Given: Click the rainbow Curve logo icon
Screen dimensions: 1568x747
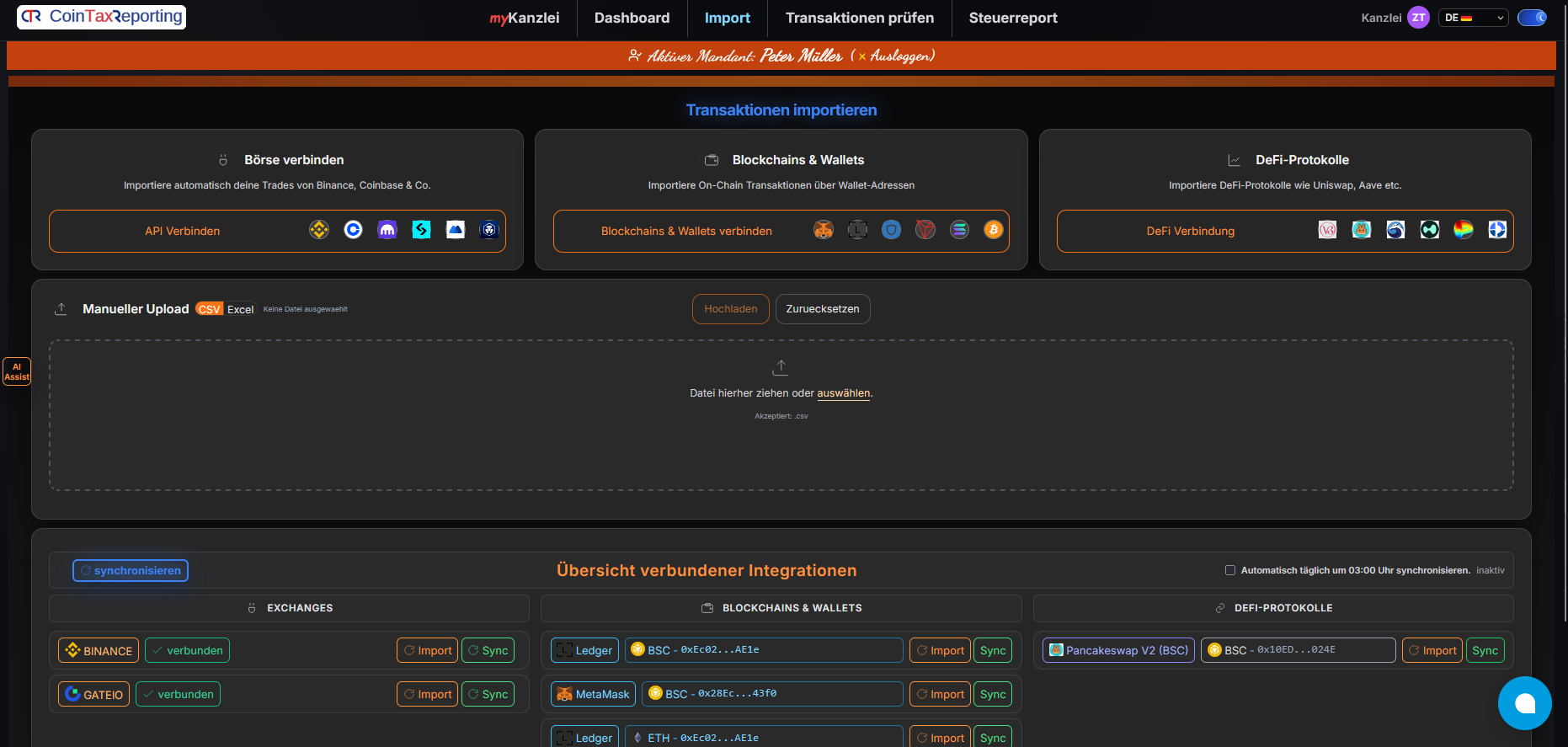Looking at the screenshot, I should pos(1464,230).
